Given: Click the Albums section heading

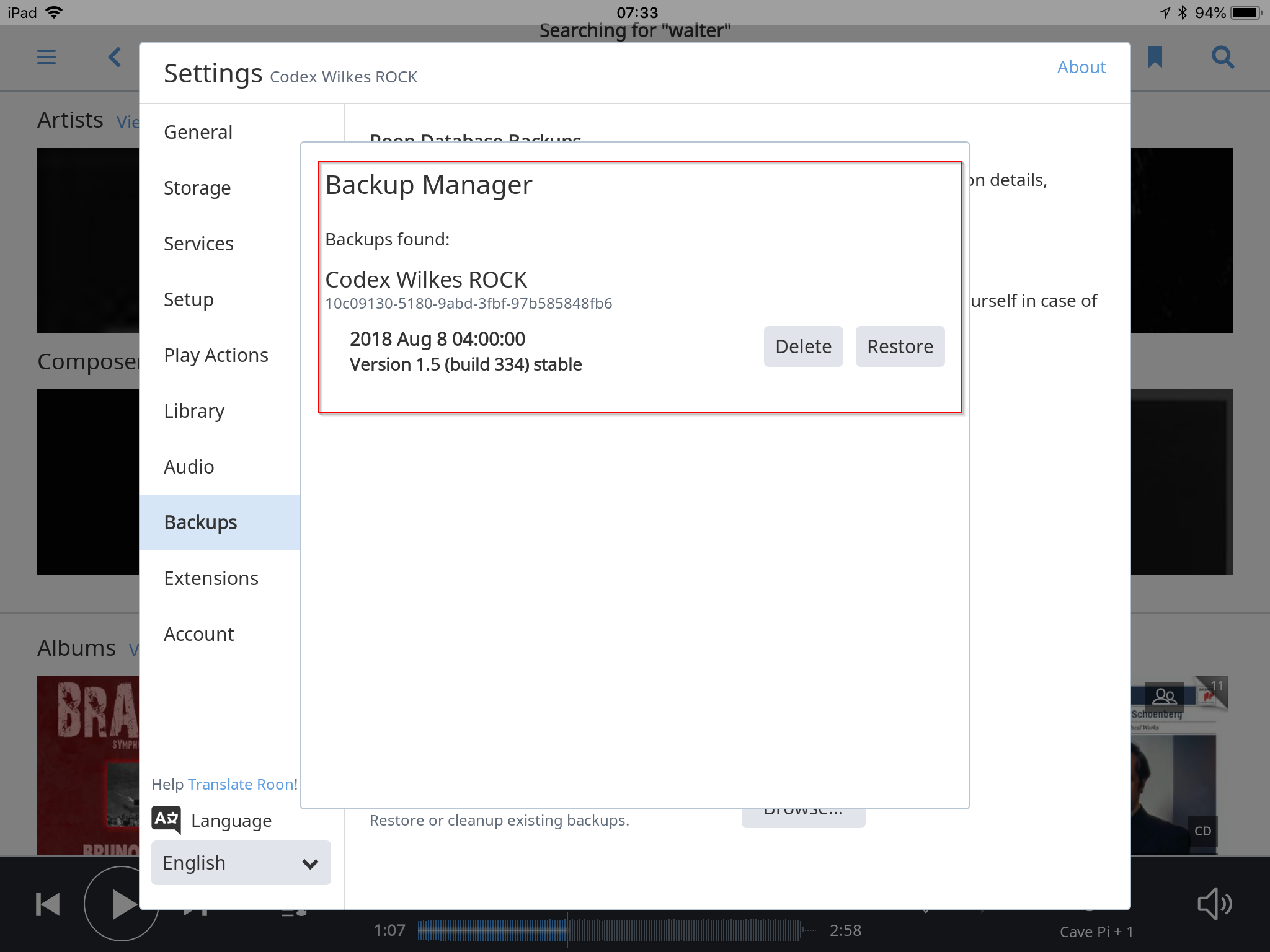Looking at the screenshot, I should (76, 648).
